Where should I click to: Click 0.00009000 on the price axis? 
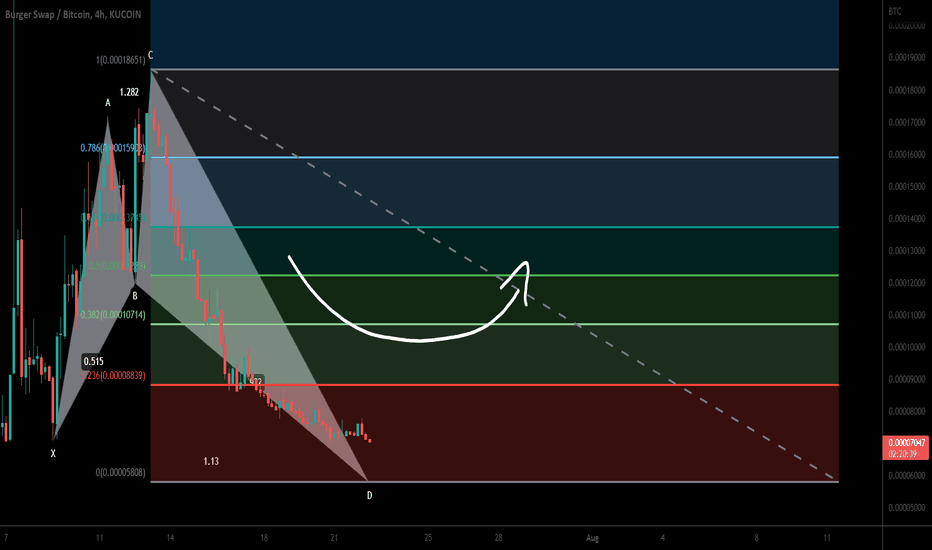(x=906, y=379)
